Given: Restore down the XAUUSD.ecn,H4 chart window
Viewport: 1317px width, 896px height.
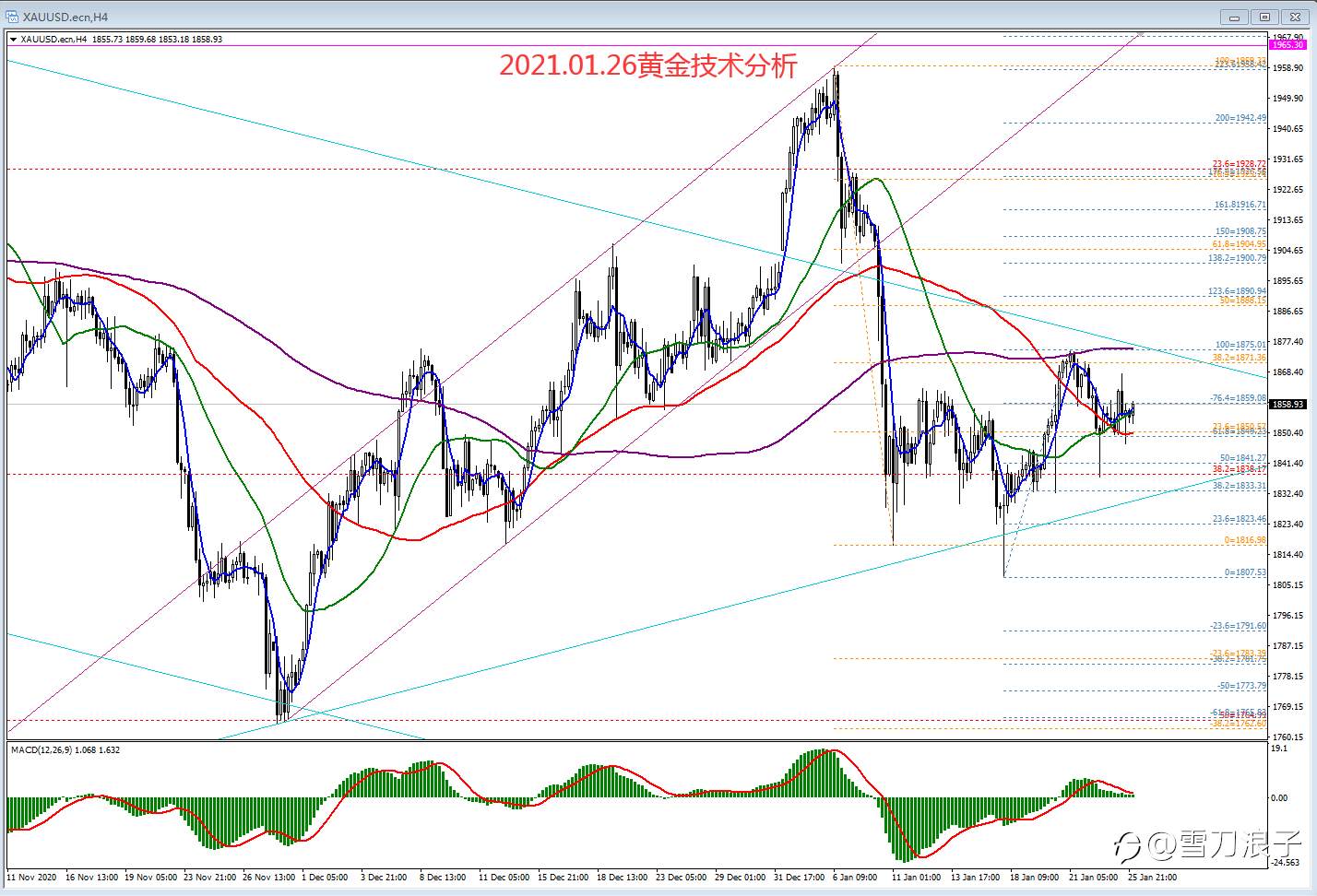Looking at the screenshot, I should [x=1264, y=17].
